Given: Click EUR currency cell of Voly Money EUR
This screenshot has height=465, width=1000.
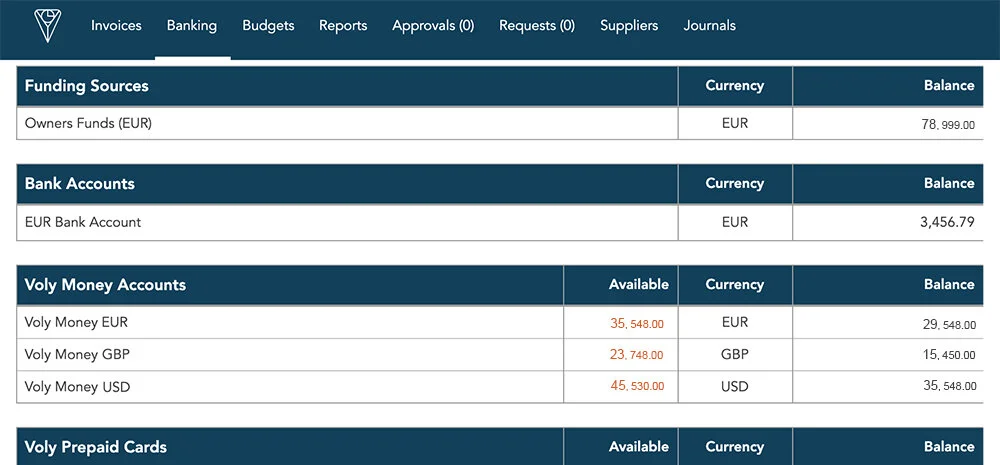Looking at the screenshot, I should click(x=735, y=322).
